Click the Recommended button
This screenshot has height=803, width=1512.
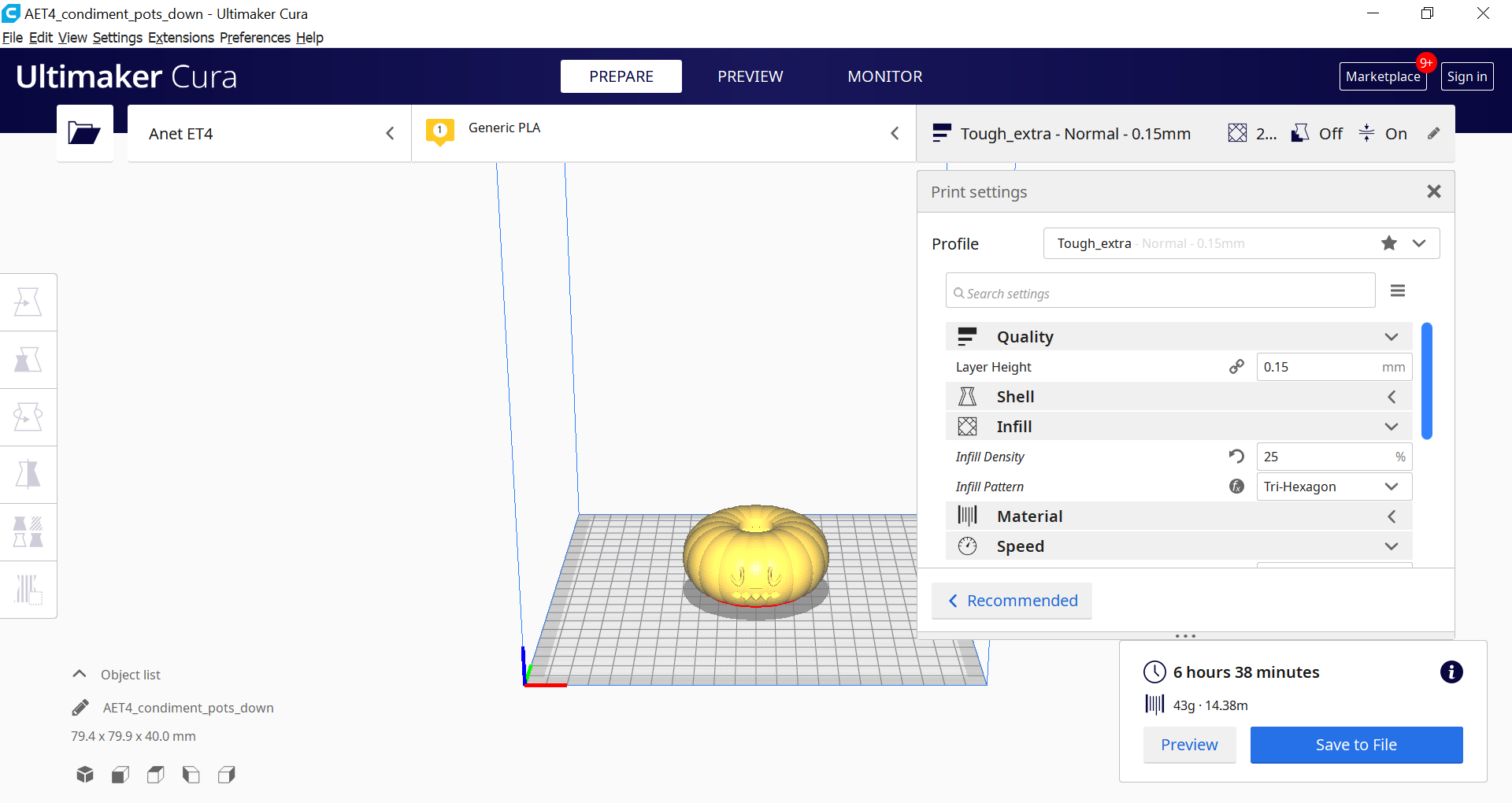click(1012, 601)
